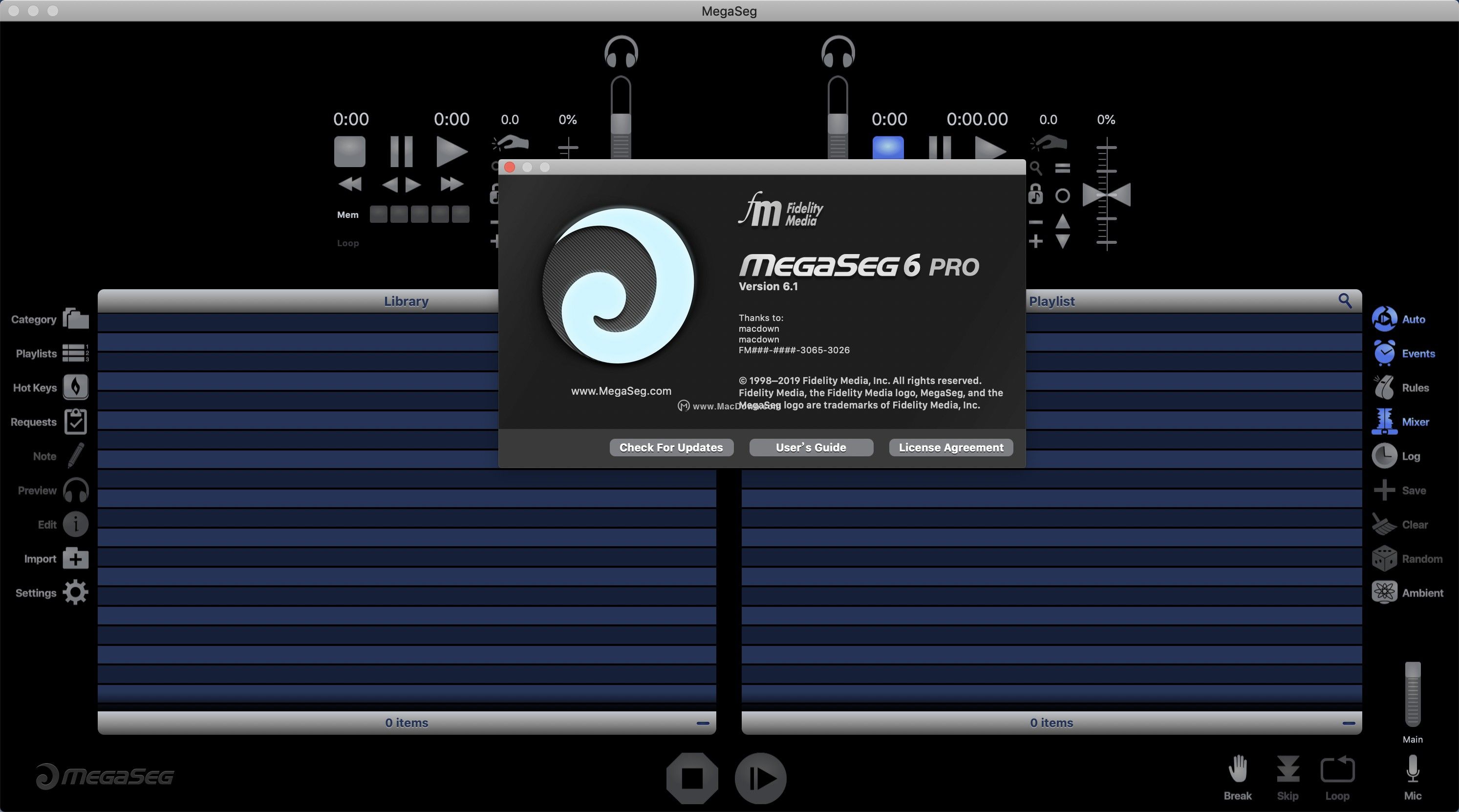Click left deck headphones cue icon
Image resolution: width=1459 pixels, height=812 pixels.
coord(622,52)
